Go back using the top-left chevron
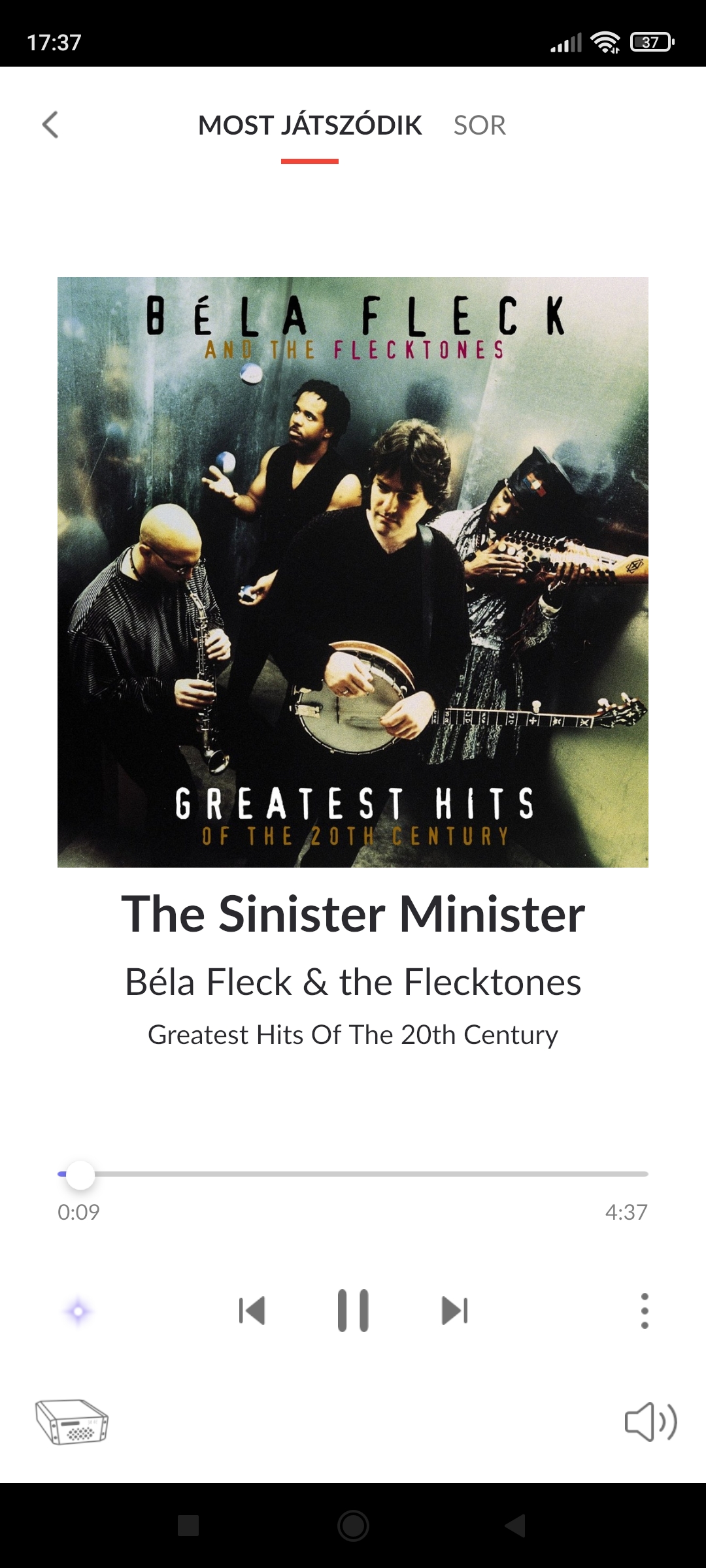The height and width of the screenshot is (1568, 706). coord(50,124)
